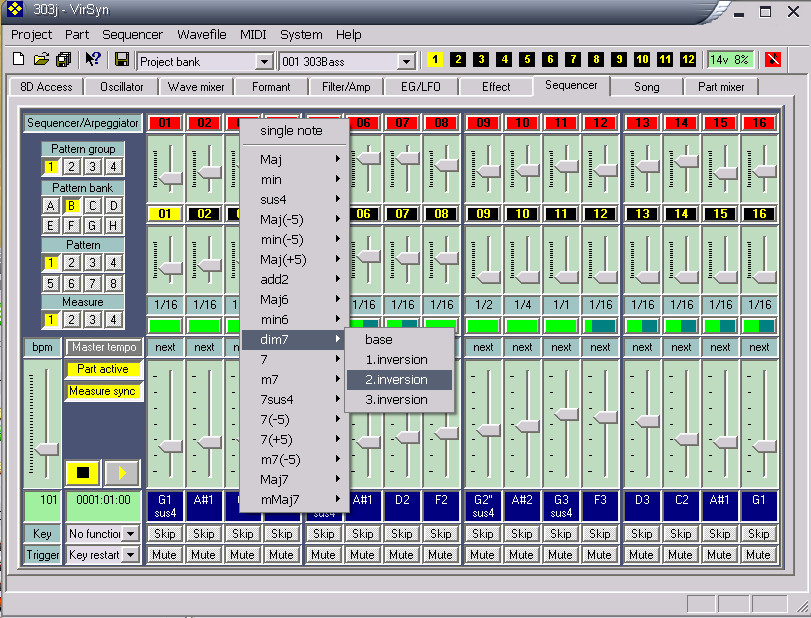Open the MIDI menu
The height and width of the screenshot is (618, 811).
point(253,35)
